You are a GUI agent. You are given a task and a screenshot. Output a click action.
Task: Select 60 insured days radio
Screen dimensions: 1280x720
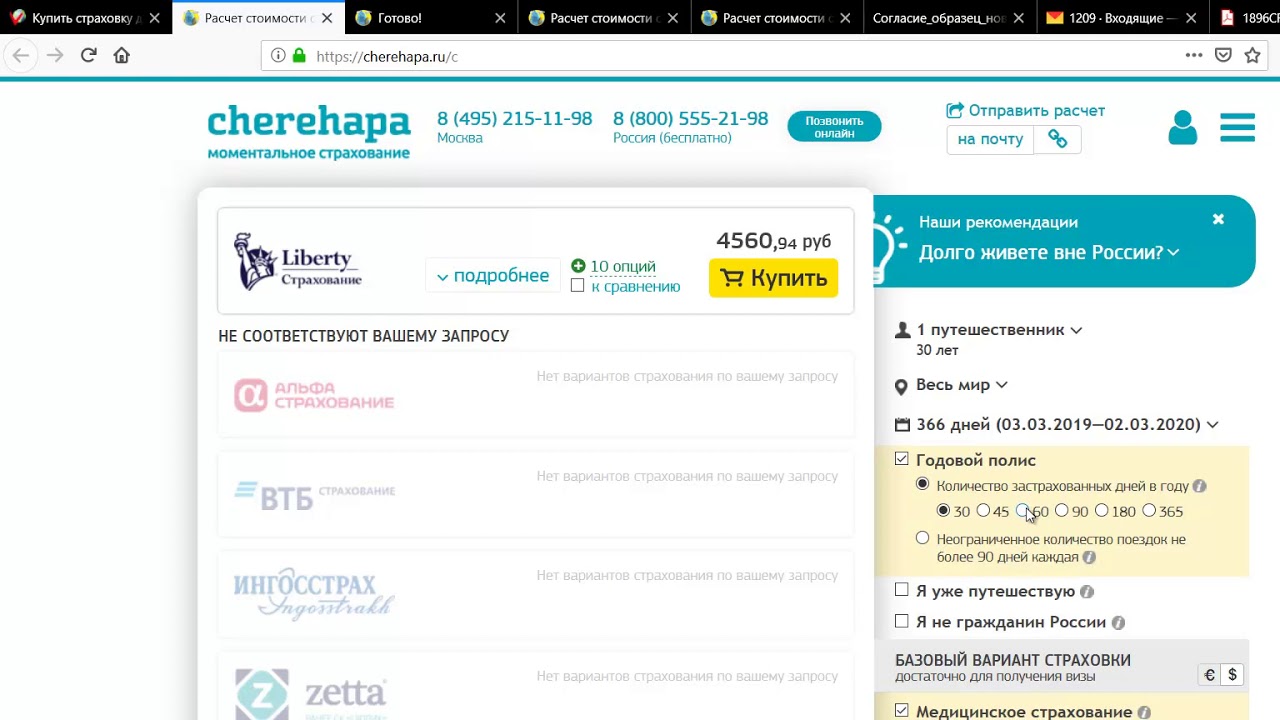click(1022, 511)
